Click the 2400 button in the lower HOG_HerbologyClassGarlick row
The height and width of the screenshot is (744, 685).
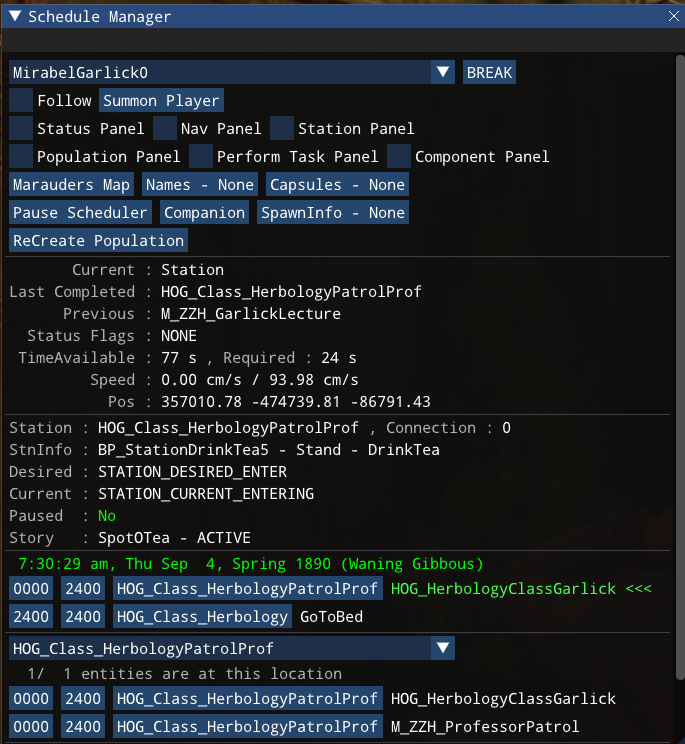click(83, 698)
